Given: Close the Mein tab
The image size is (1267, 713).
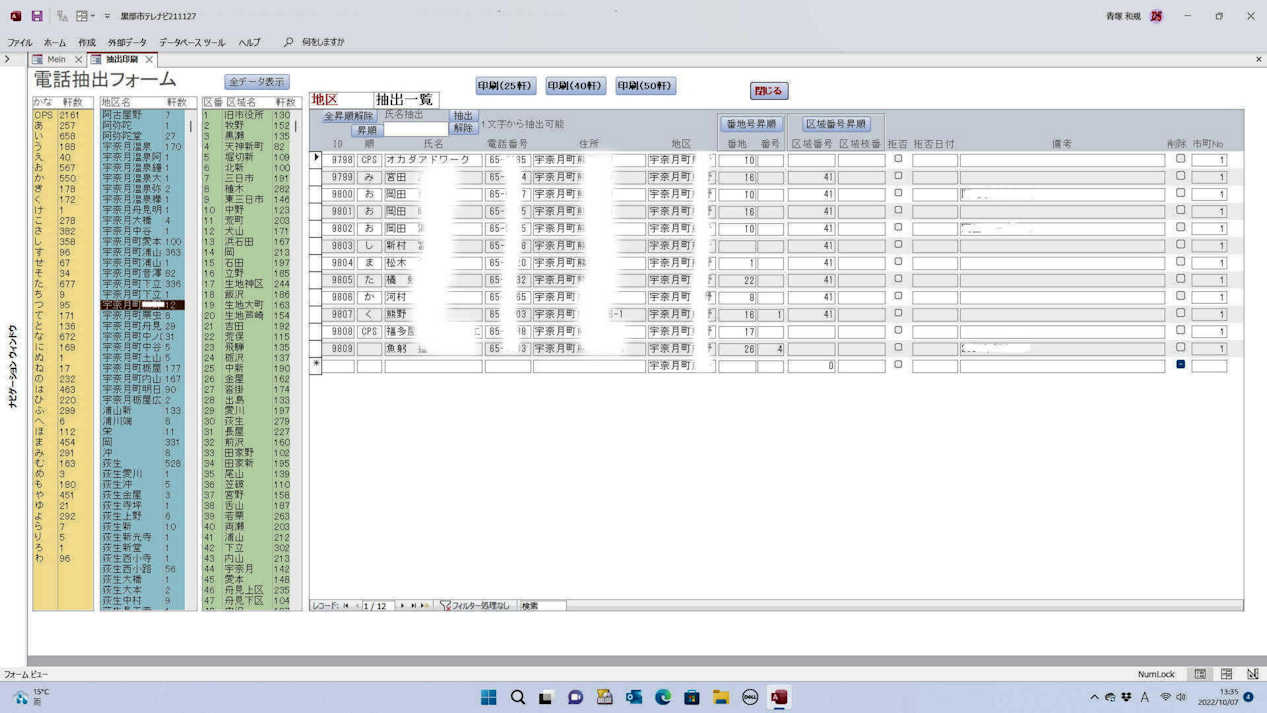Looking at the screenshot, I should coord(79,60).
